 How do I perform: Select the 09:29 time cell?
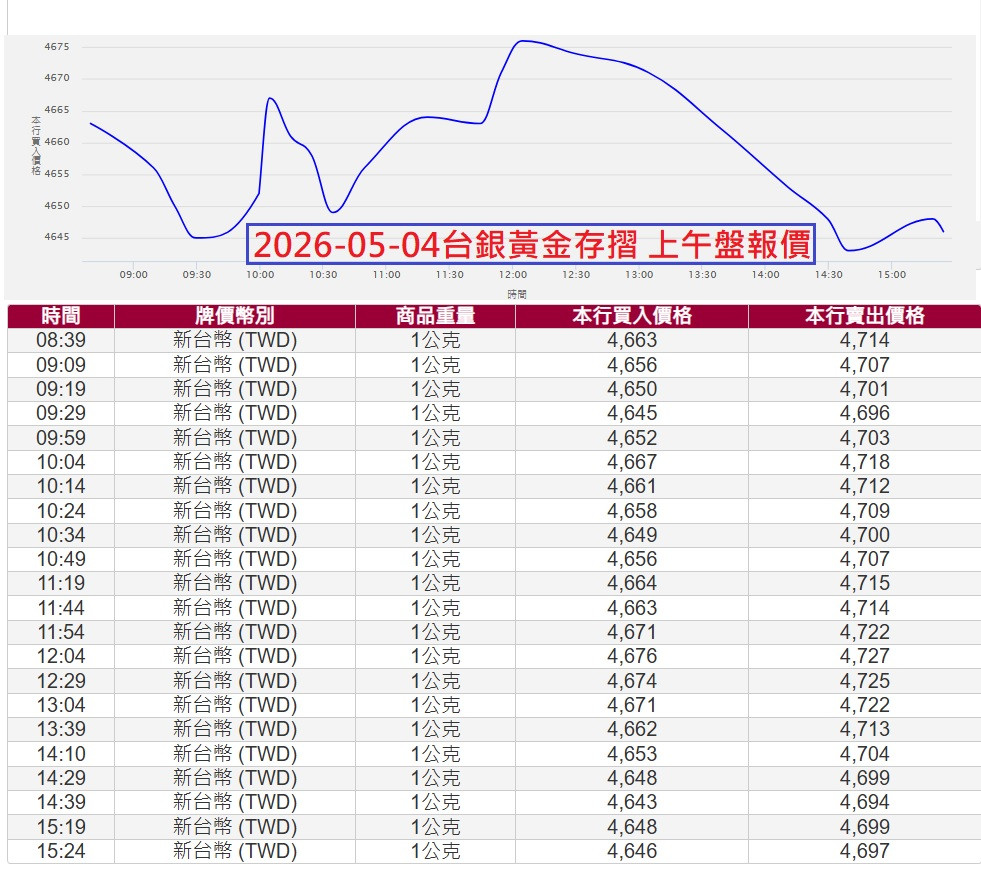click(x=61, y=413)
